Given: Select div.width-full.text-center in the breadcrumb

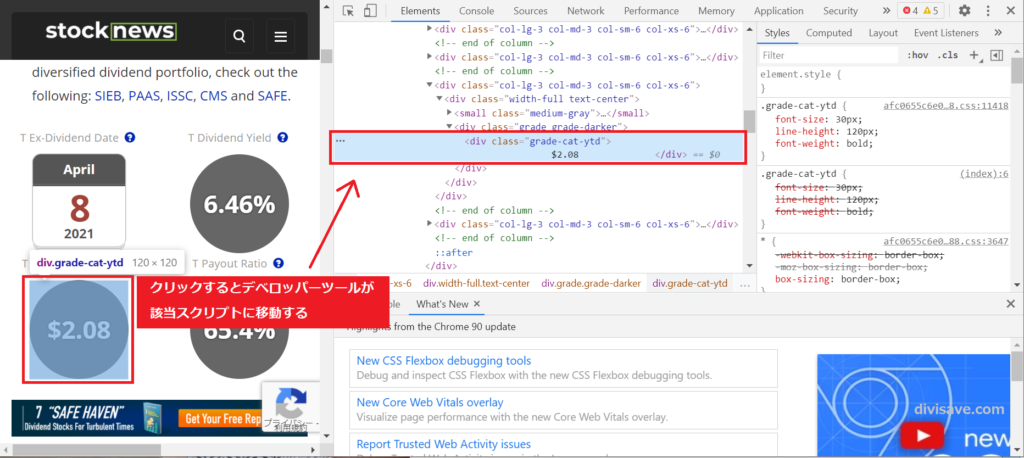Looking at the screenshot, I should [476, 284].
